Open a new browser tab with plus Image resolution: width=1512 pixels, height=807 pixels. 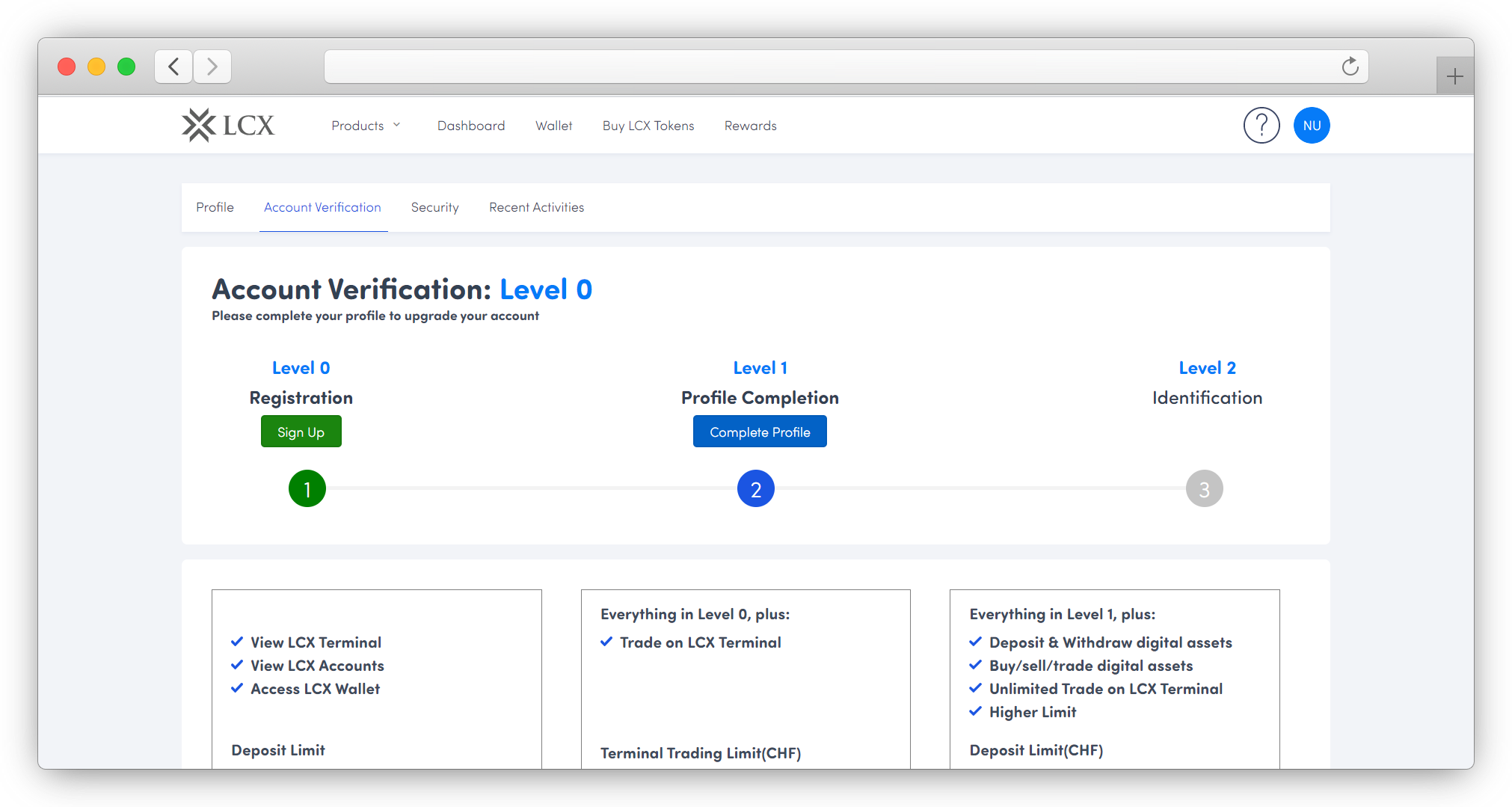click(x=1454, y=76)
